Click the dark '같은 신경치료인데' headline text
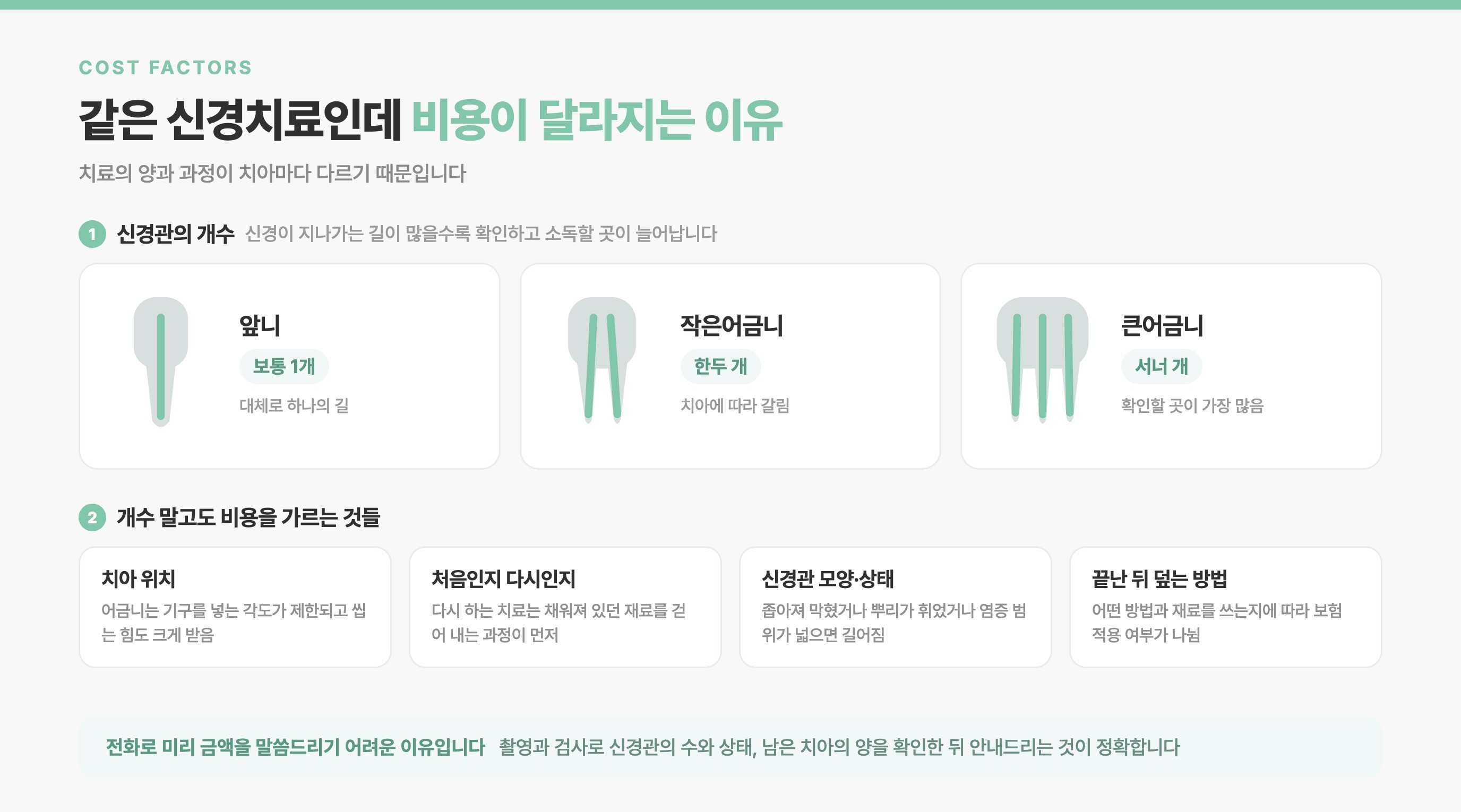This screenshot has width=1461, height=812. 240,119
